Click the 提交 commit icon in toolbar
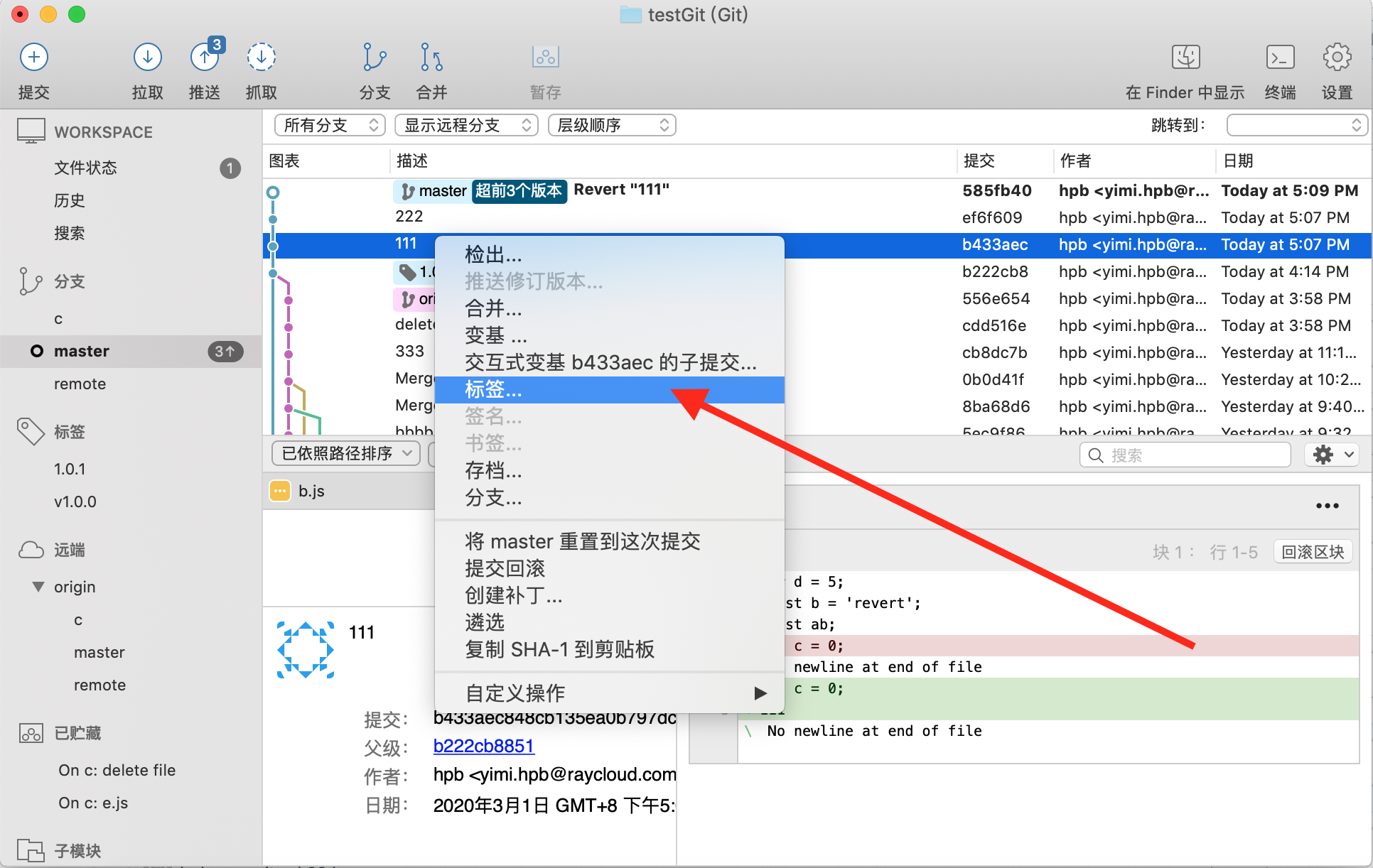The height and width of the screenshot is (868, 1373). (x=33, y=57)
